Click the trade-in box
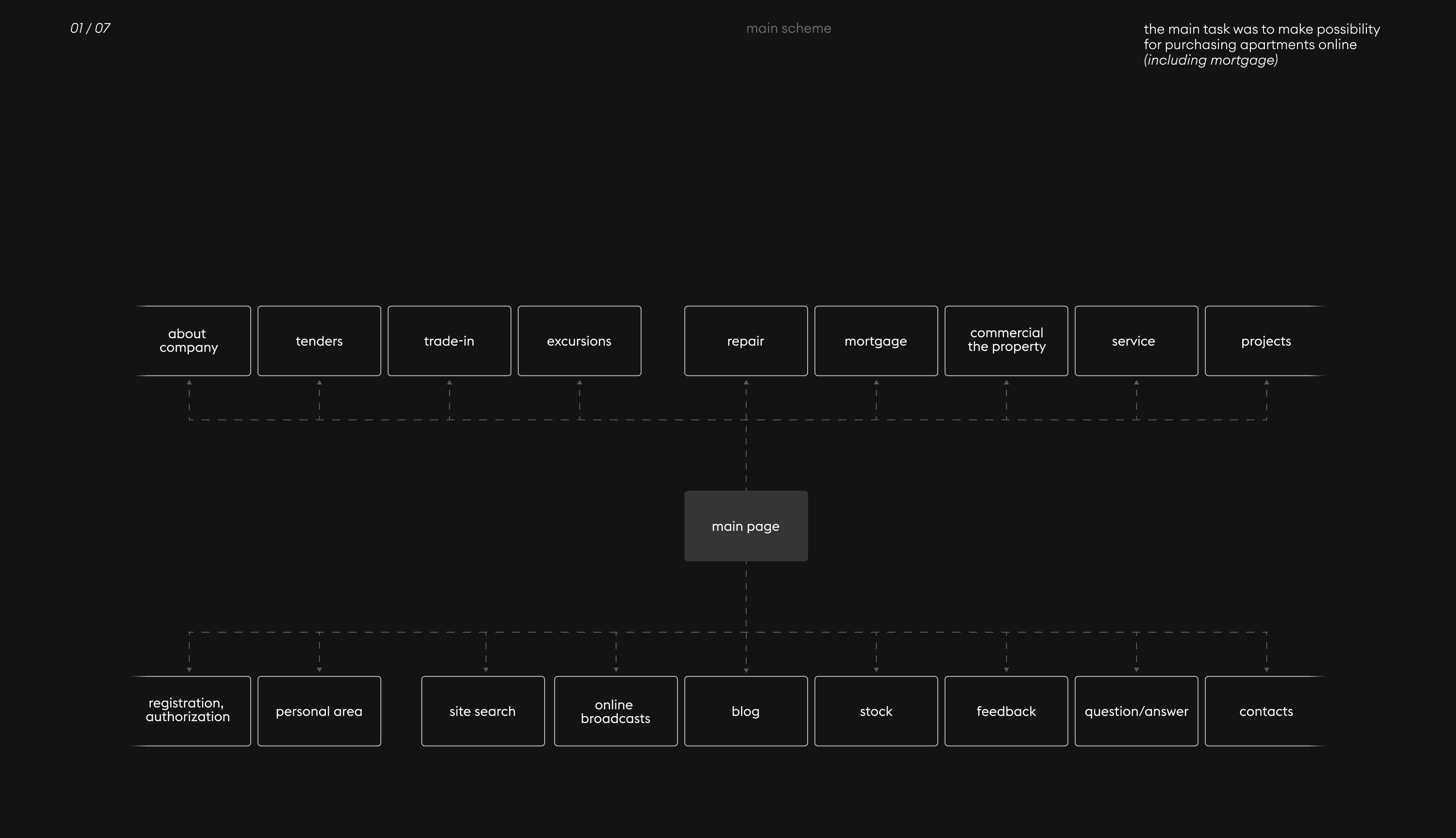1456x838 pixels. (449, 341)
